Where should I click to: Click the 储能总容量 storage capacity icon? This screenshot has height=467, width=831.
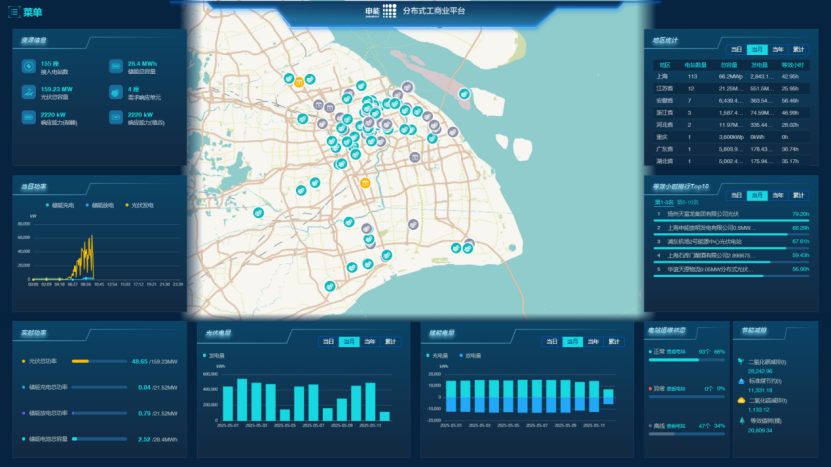click(x=114, y=67)
